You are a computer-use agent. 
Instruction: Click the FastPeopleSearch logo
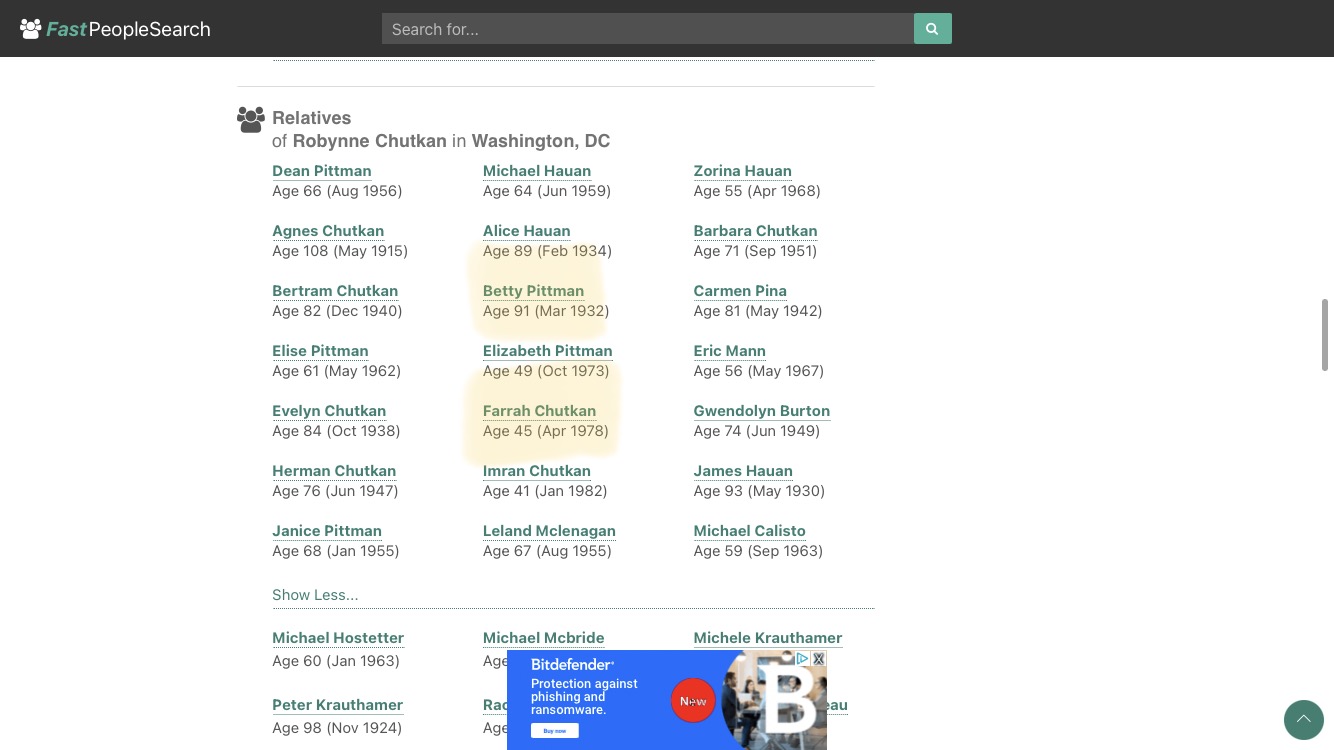[115, 29]
